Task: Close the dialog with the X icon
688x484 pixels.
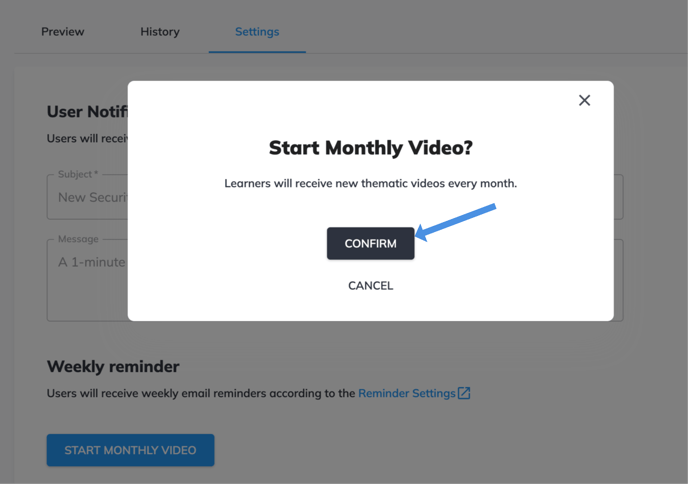Action: tap(584, 100)
